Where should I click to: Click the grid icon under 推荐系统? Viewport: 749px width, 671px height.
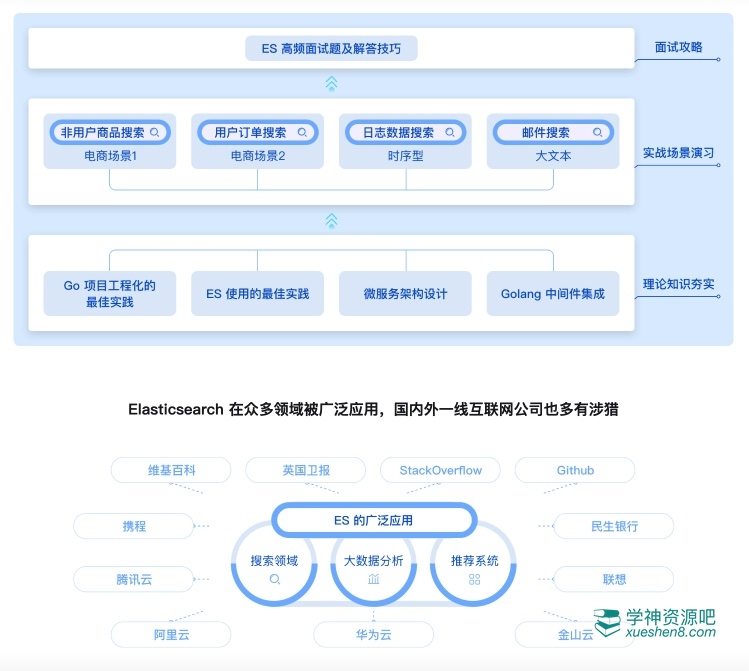coord(473,579)
